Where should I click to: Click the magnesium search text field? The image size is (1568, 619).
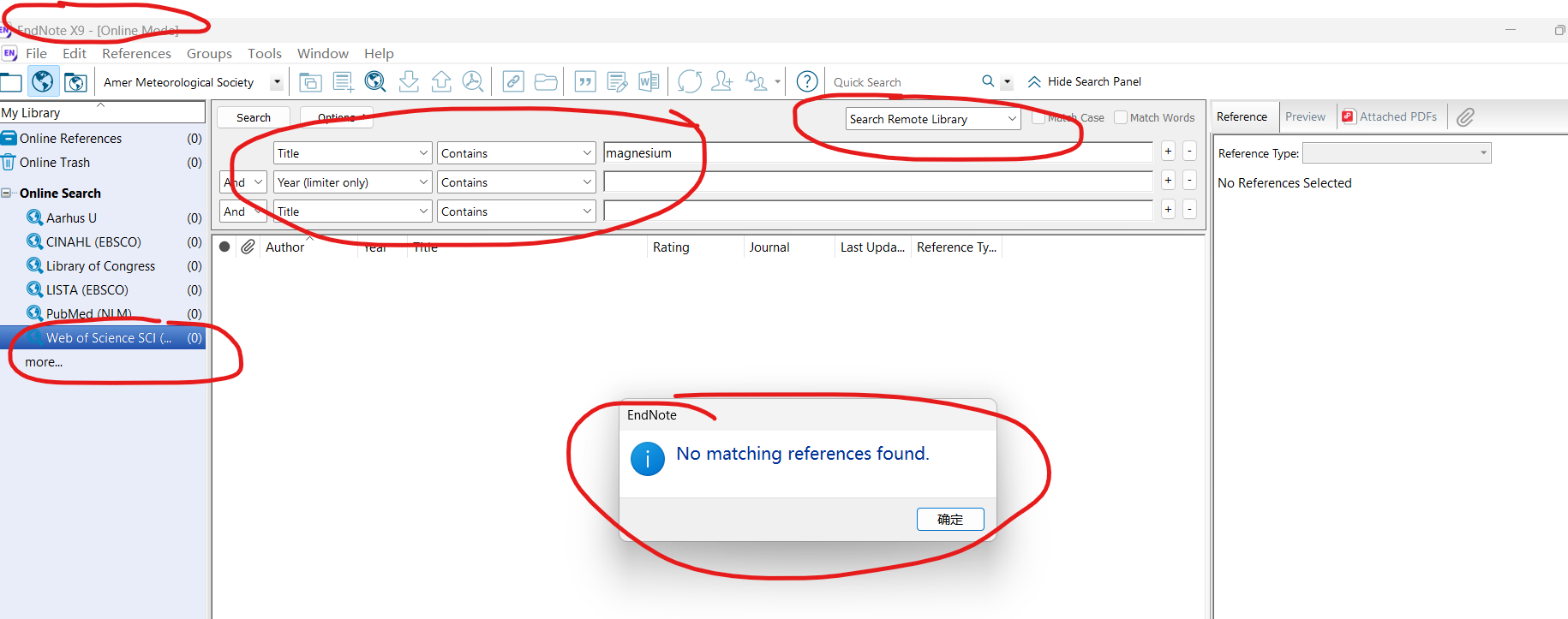(x=878, y=153)
